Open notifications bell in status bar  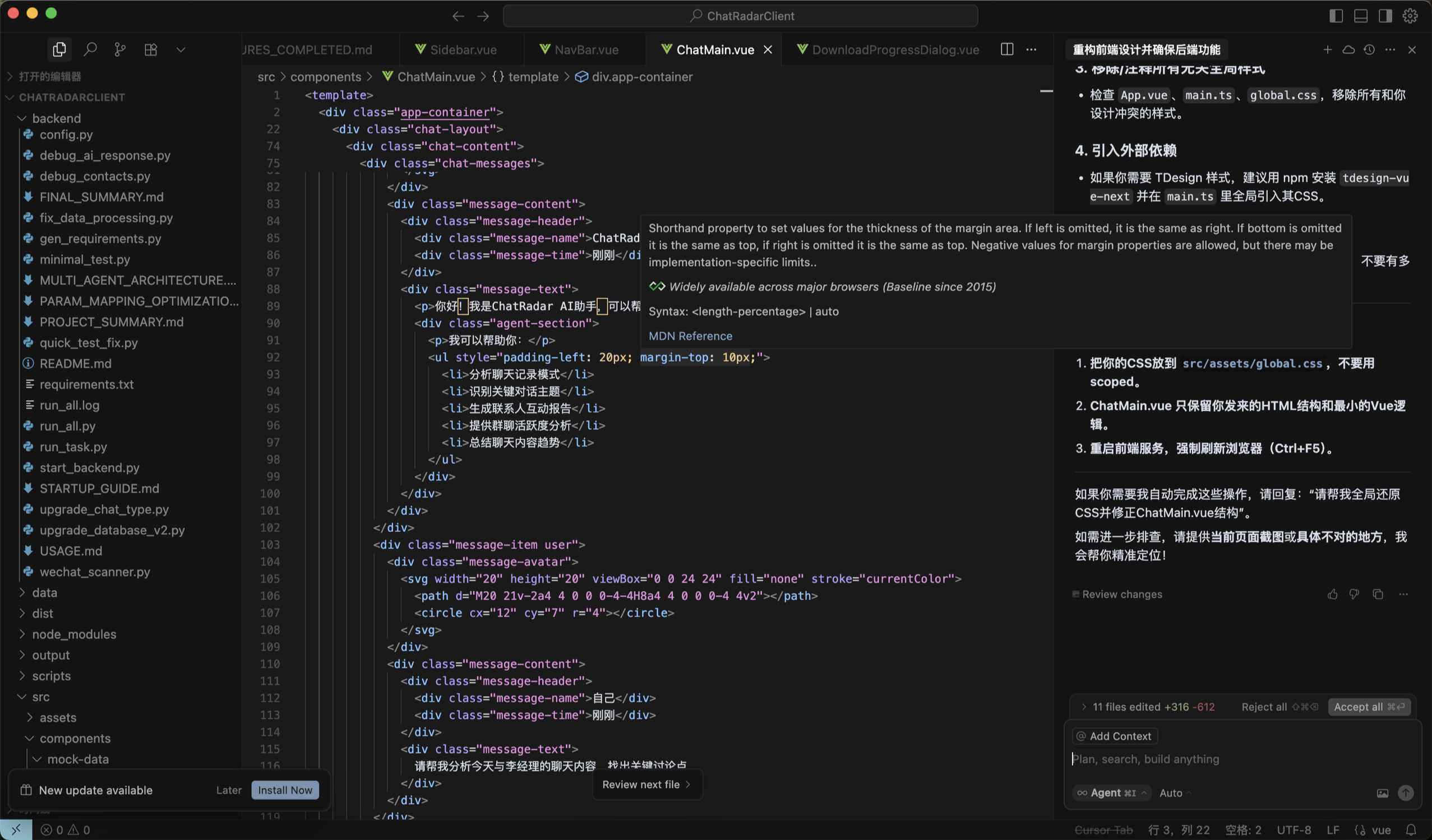click(1410, 830)
